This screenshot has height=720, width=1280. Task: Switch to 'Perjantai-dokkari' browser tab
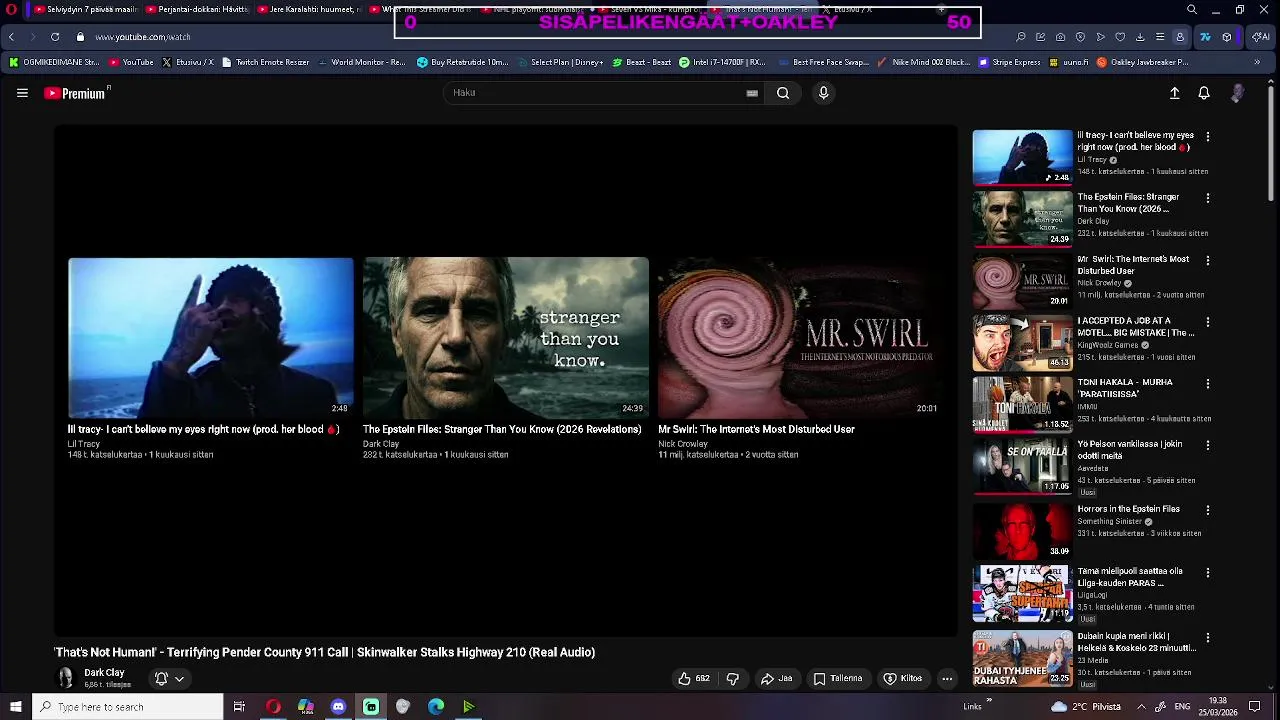click(196, 10)
